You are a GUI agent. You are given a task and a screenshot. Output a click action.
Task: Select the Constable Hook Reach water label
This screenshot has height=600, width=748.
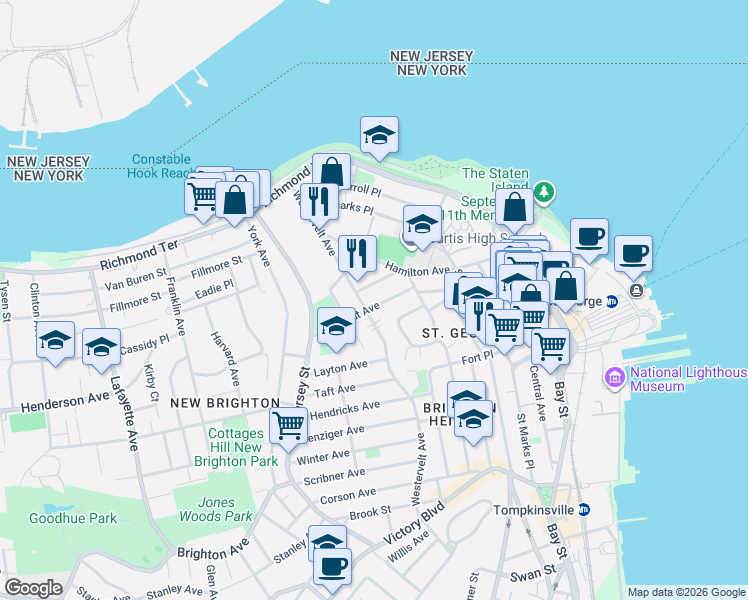(x=161, y=166)
